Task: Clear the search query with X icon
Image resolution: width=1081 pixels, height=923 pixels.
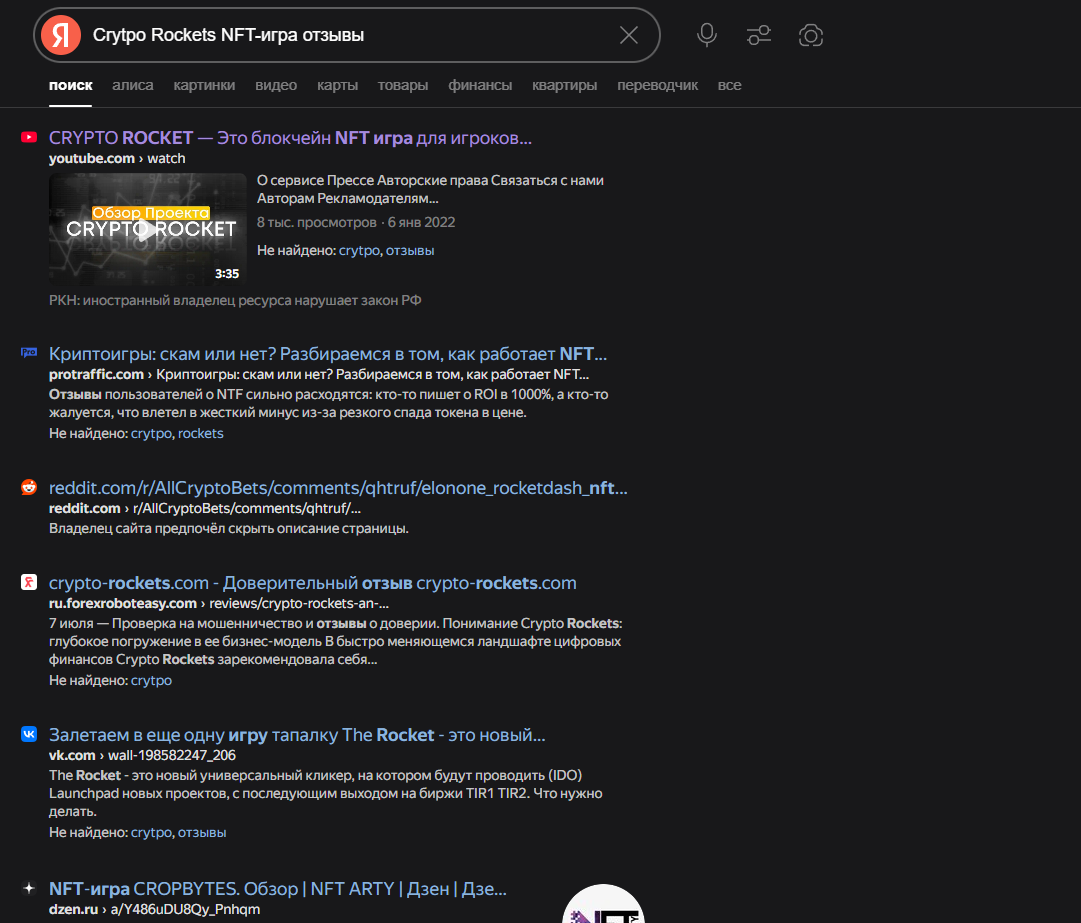Action: (628, 35)
